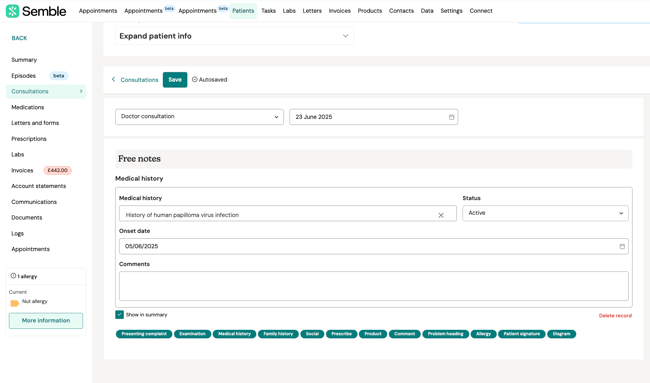Image resolution: width=650 pixels, height=383 pixels.
Task: Click the Comments text area
Action: (374, 286)
